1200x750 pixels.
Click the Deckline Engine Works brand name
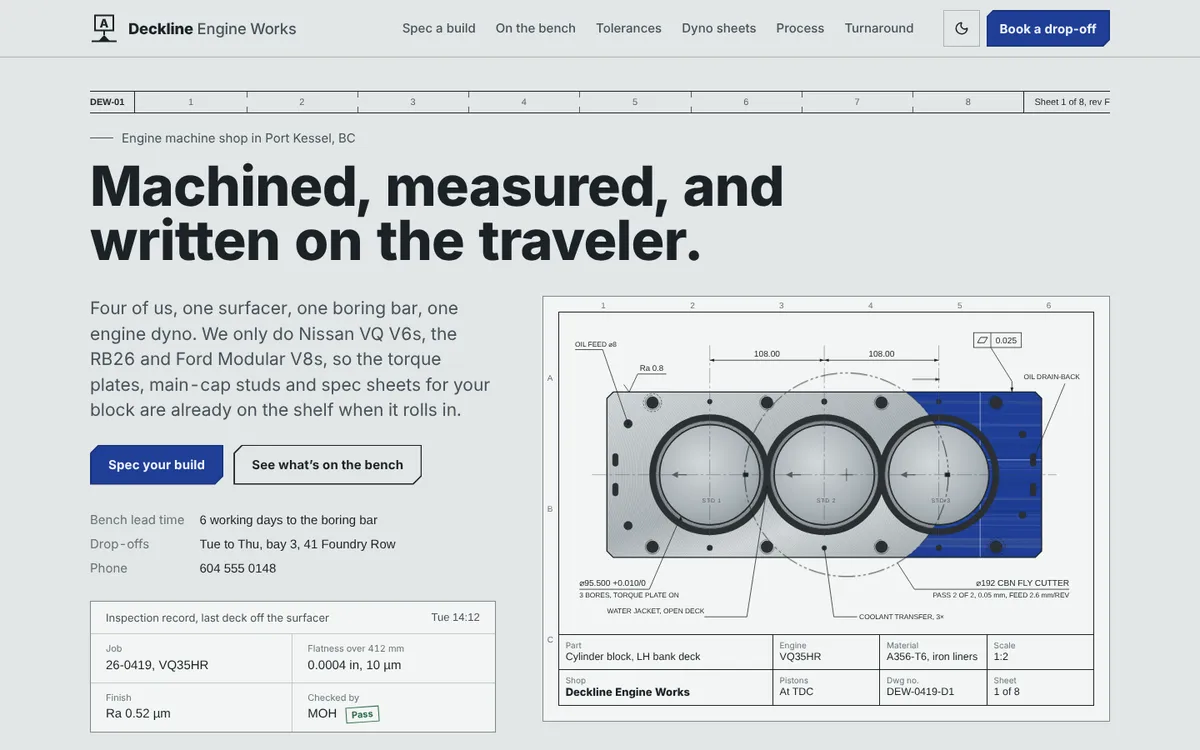click(x=212, y=29)
